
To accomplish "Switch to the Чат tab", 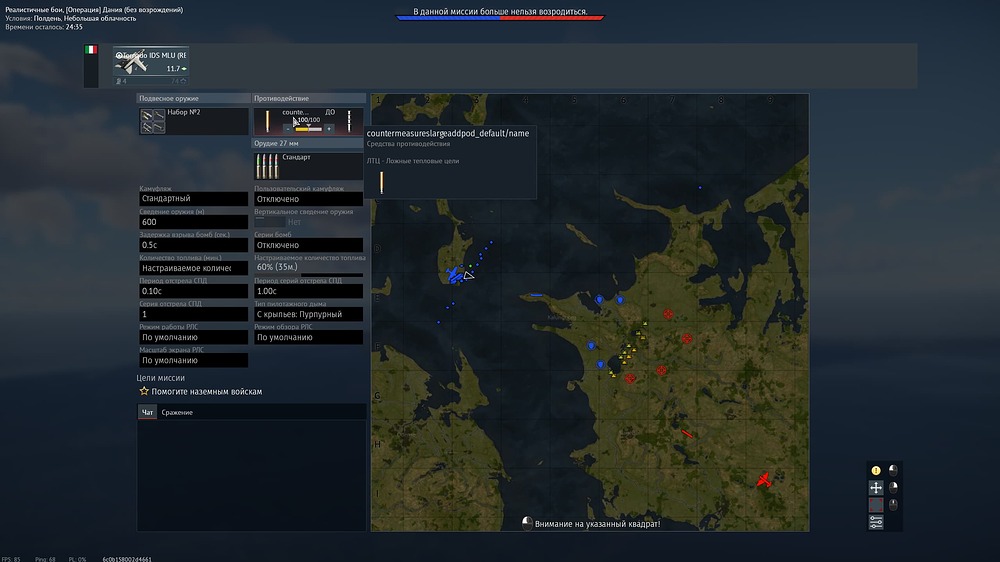I will [147, 412].
